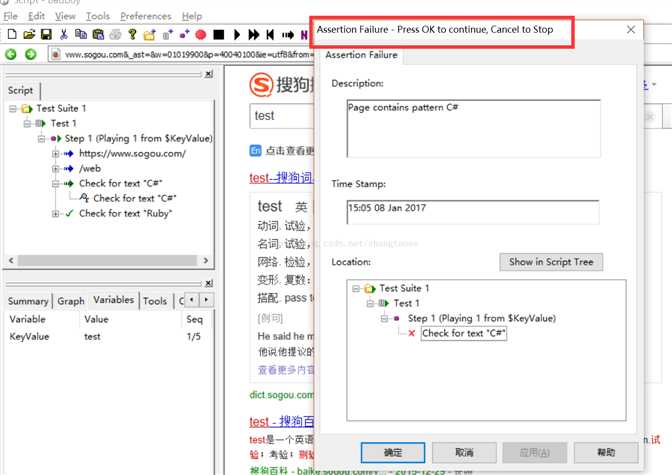Screen dimensions: 672x475
Task: Cut selection using the scissors icon
Action: click(64, 34)
